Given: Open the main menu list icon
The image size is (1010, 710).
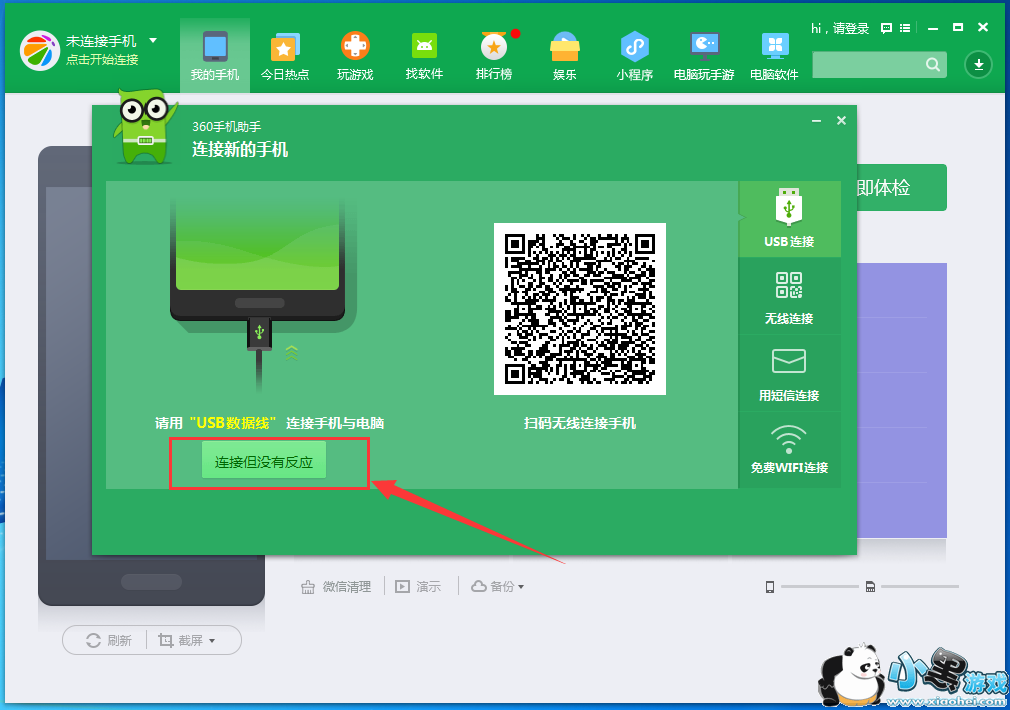Looking at the screenshot, I should 905,28.
